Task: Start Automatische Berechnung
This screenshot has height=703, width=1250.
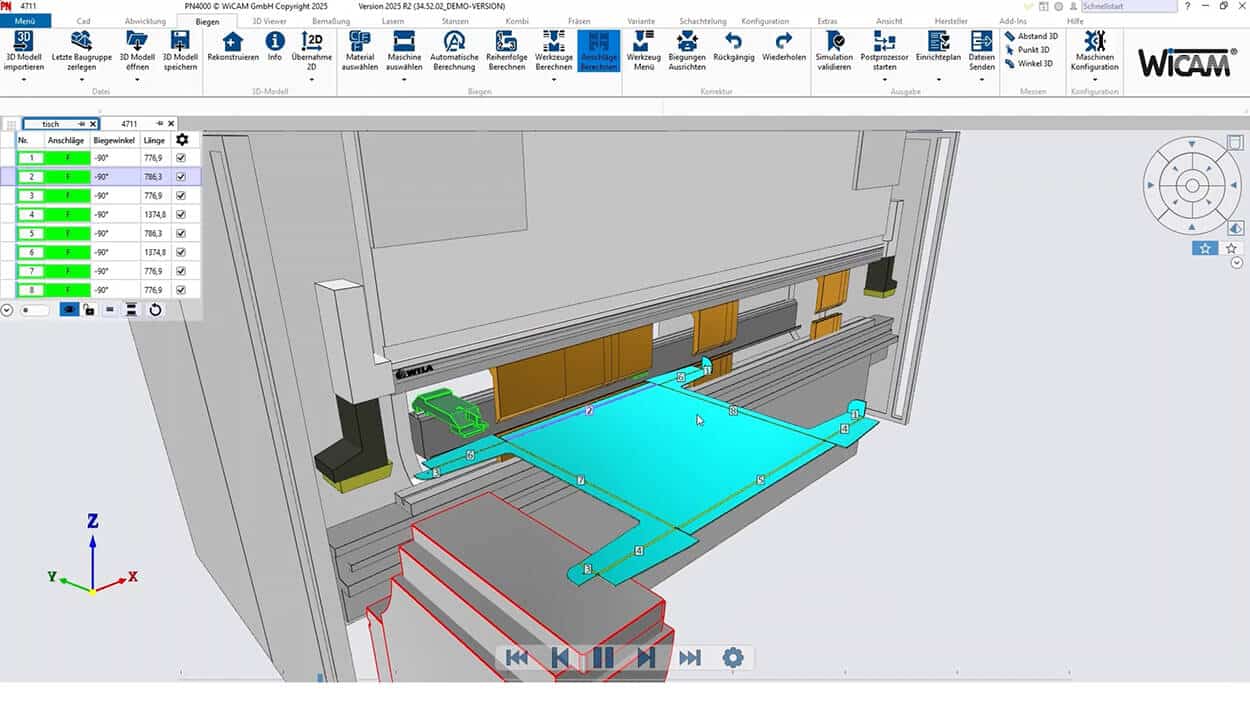Action: tap(454, 41)
